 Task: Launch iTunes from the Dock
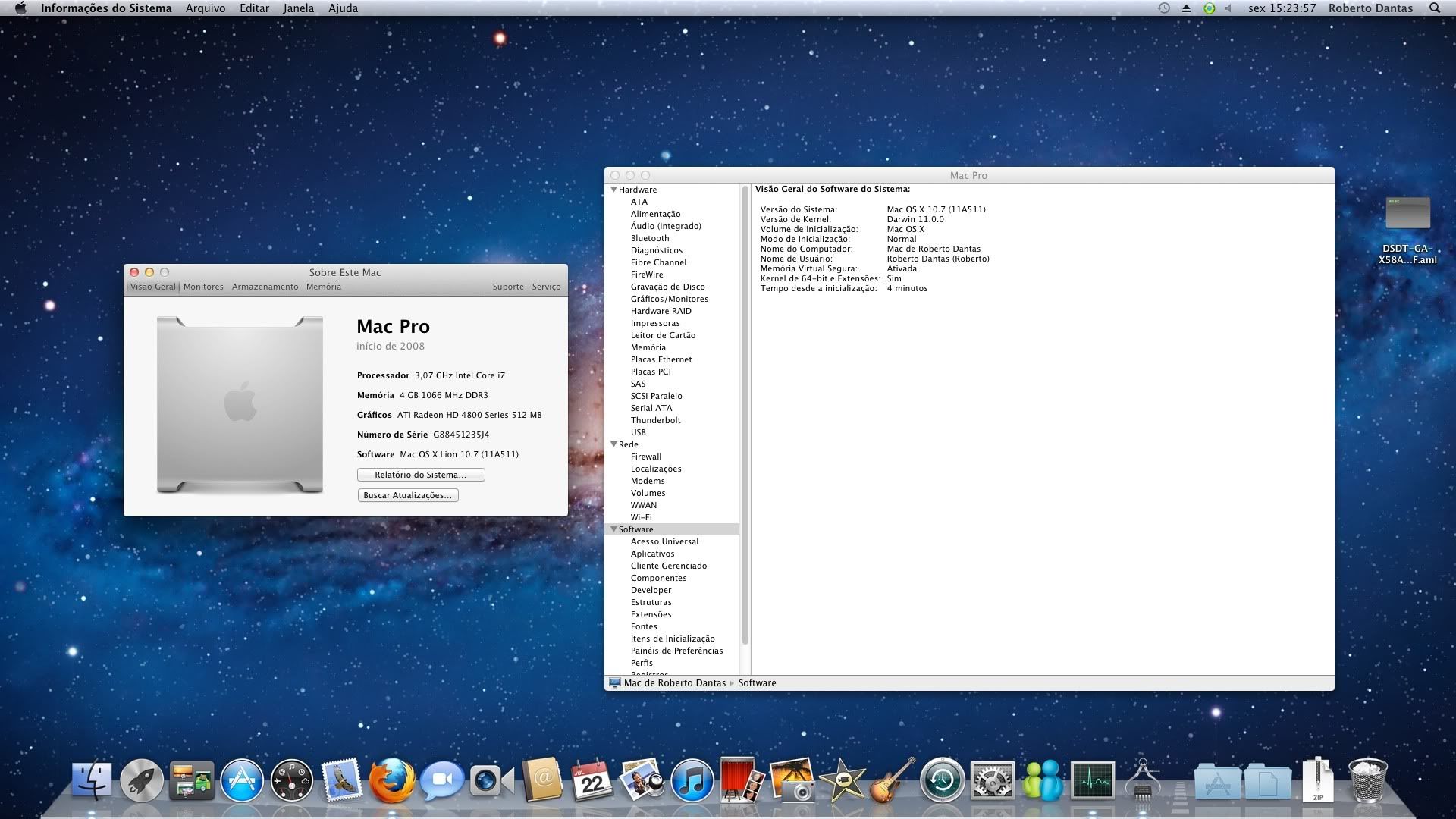click(x=692, y=780)
